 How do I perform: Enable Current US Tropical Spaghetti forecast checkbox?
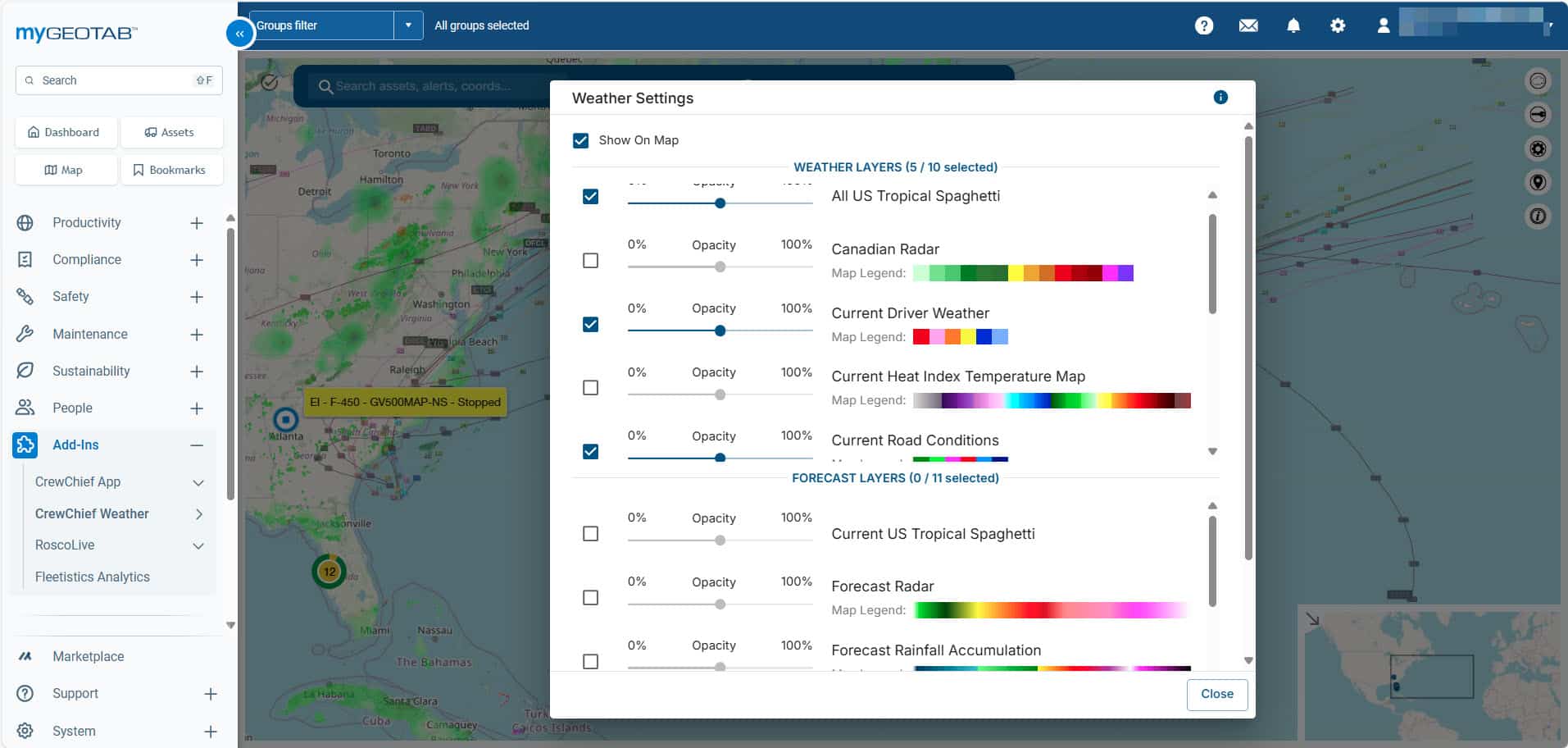tap(590, 534)
